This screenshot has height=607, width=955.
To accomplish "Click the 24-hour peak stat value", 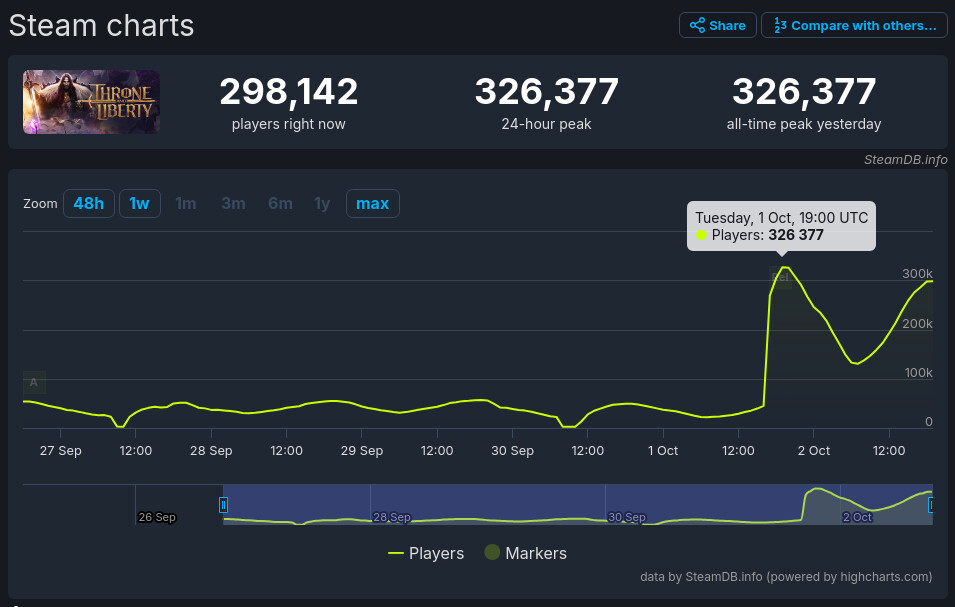I will point(546,93).
